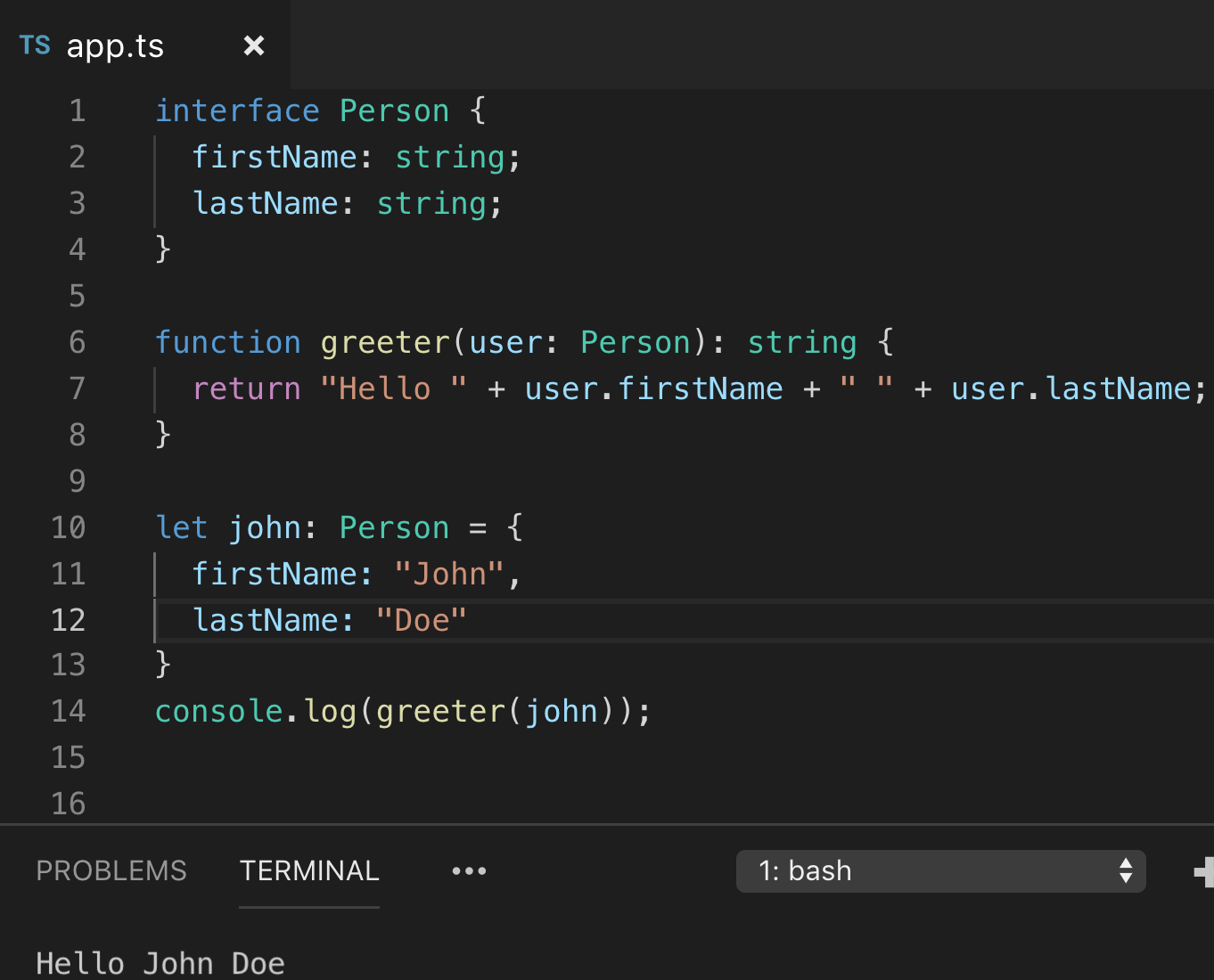
Task: Click line number 10 in gutter
Action: [x=69, y=527]
